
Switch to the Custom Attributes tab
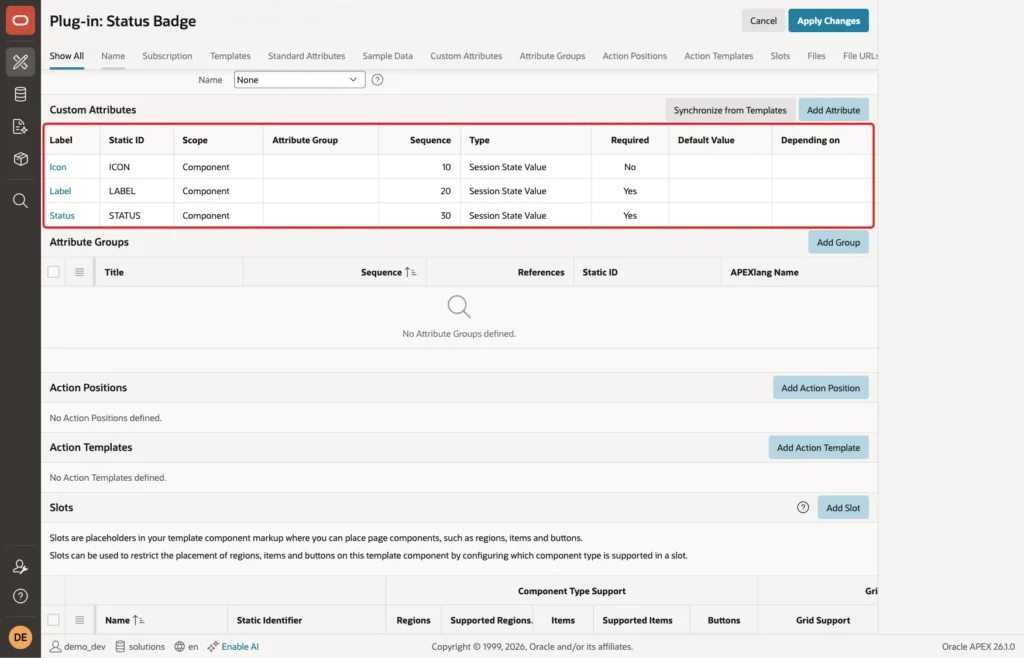coord(466,56)
